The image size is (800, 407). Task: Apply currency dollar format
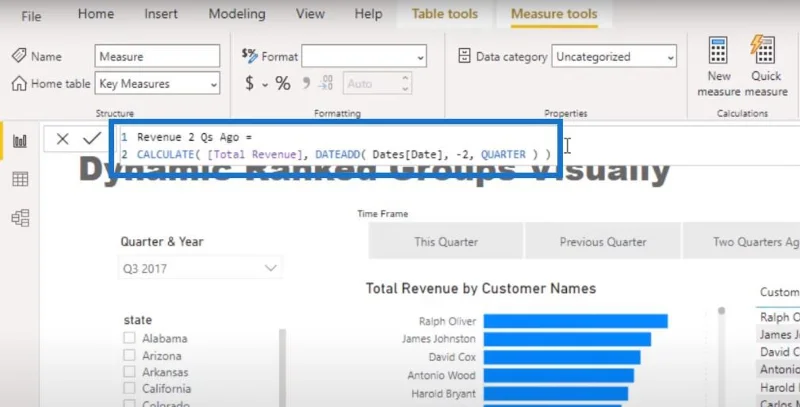249,83
